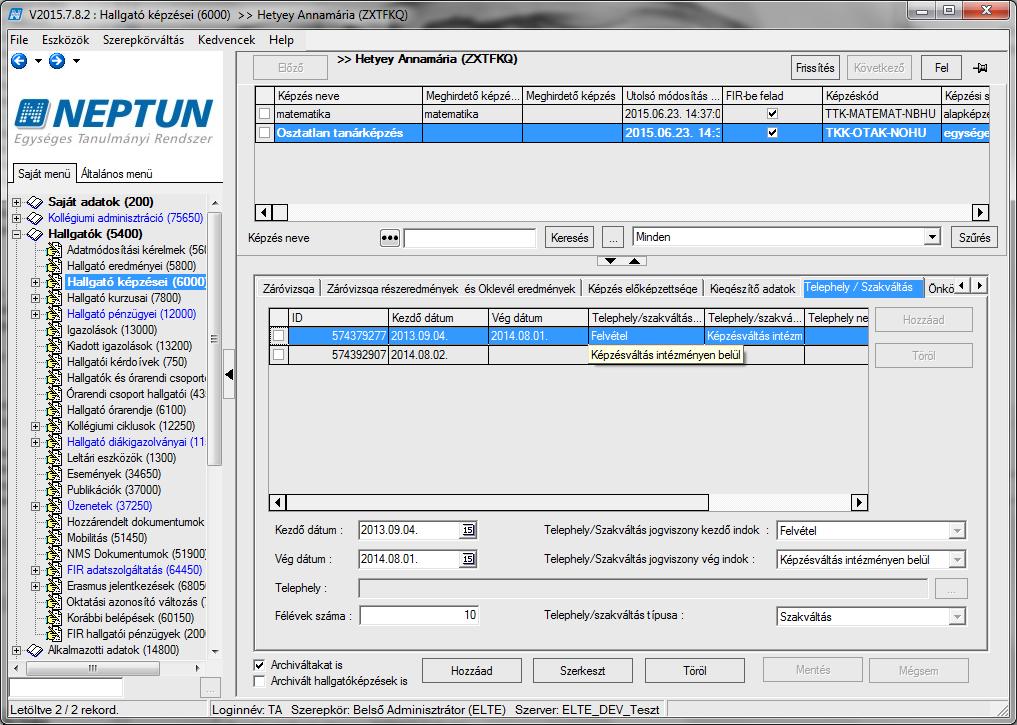Viewport: 1017px width, 725px height.
Task: Open the jogviszony vég indok dropdown
Action: coord(957,560)
